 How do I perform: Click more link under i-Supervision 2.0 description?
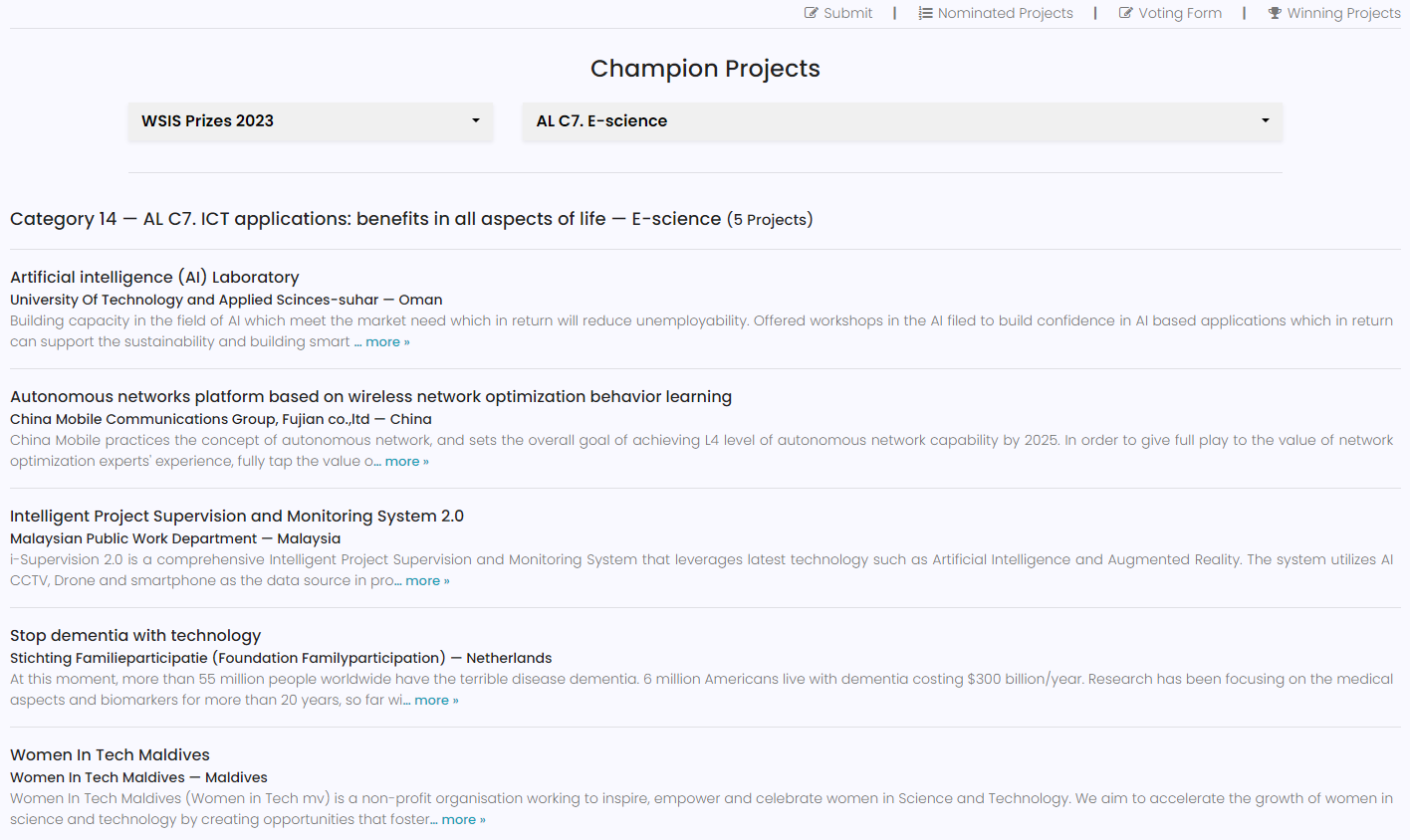tap(427, 580)
